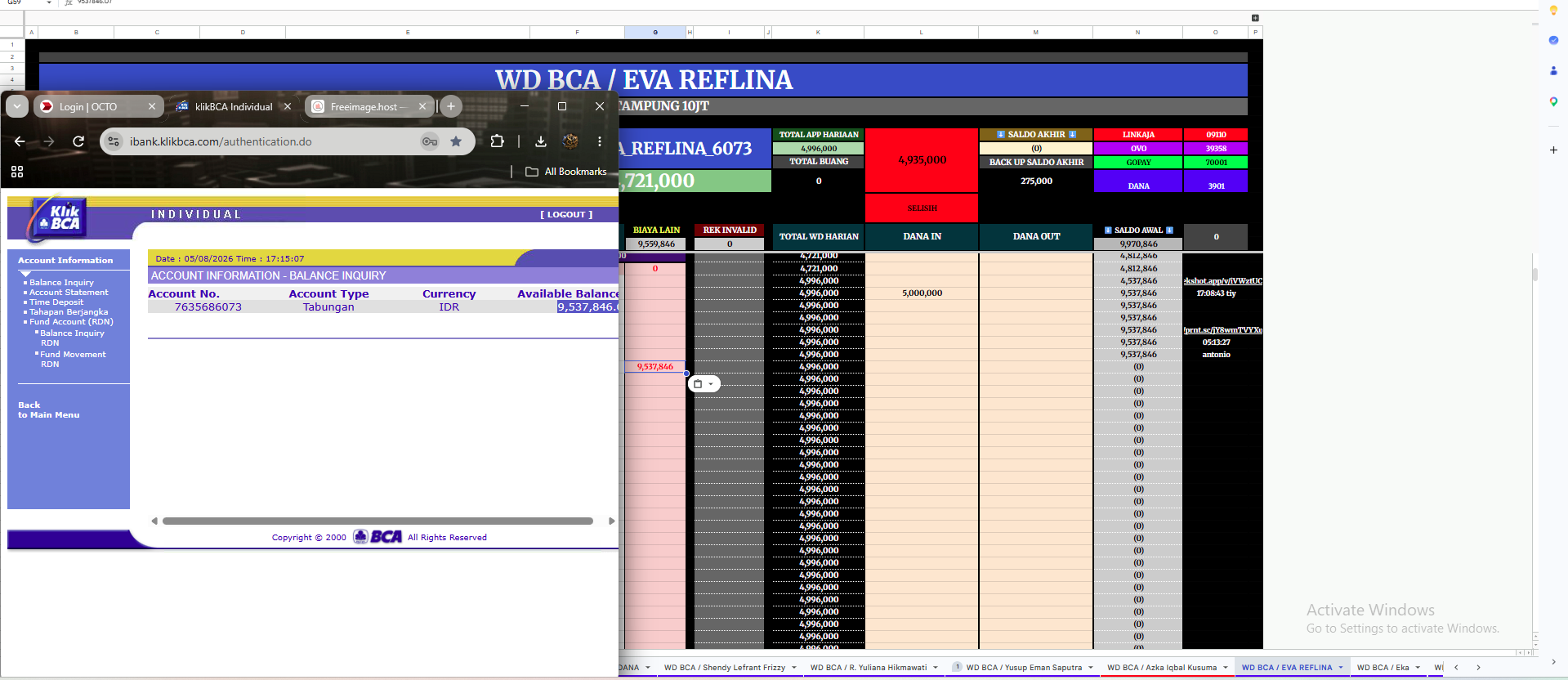Open the kshot.app link cell
The width and height of the screenshot is (1568, 680).
pyautogui.click(x=1223, y=280)
